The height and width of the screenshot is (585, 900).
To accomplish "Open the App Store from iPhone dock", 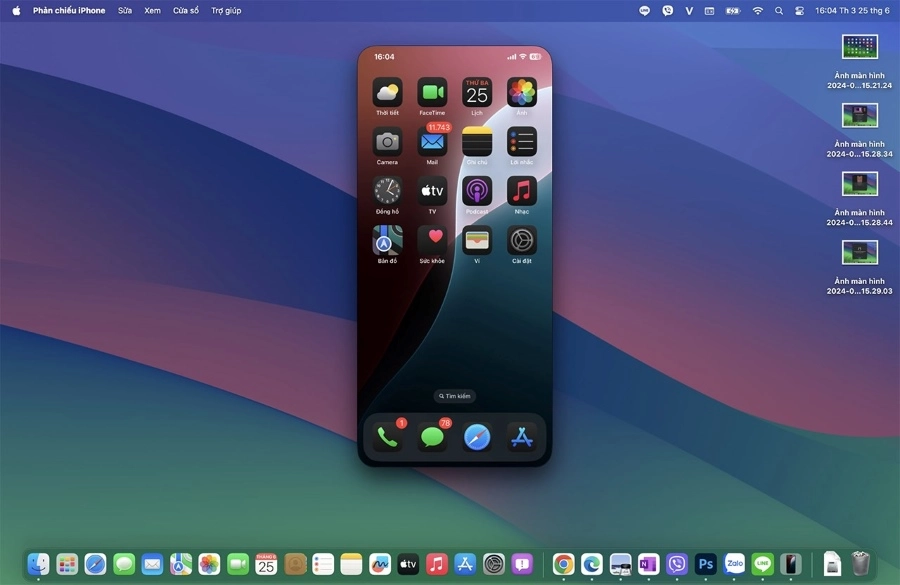I will (521, 436).
